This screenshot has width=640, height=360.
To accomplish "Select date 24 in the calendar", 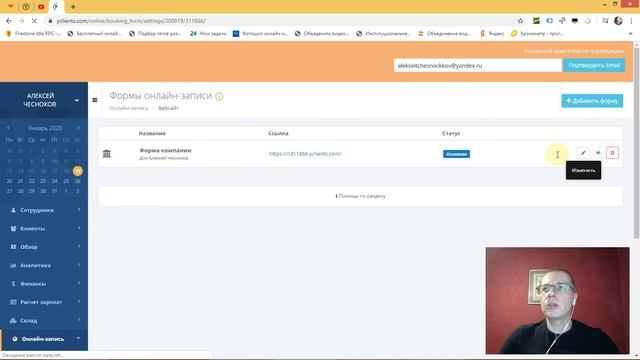I will 55,181.
